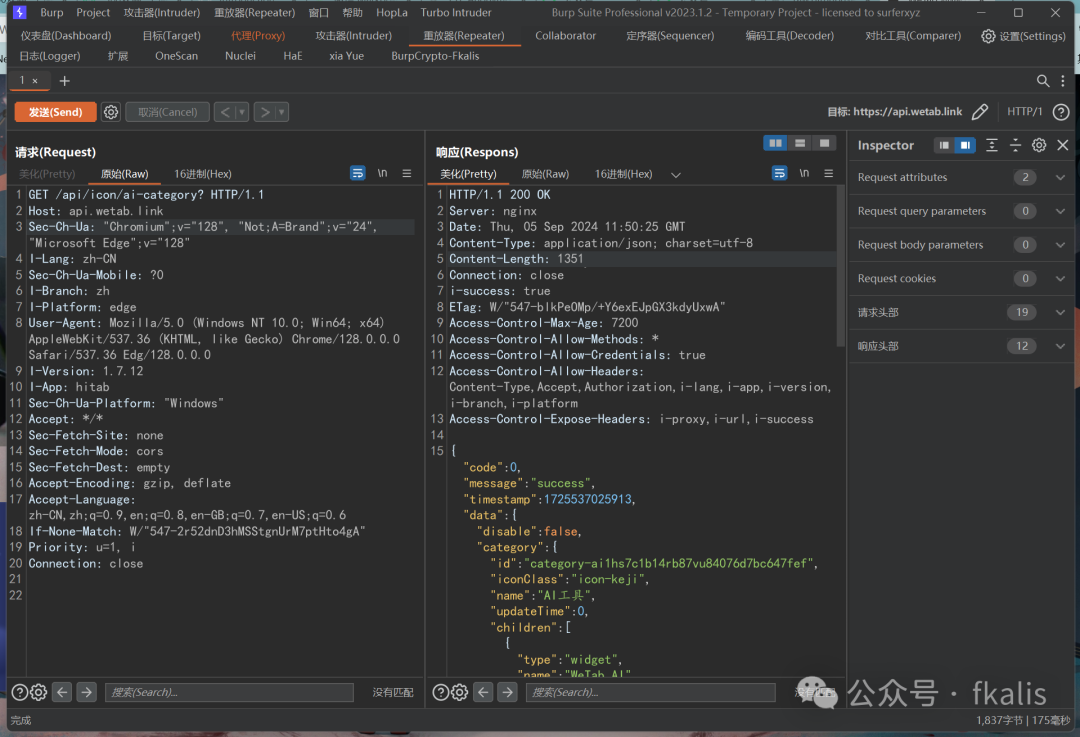Expand all Inspector sections icon
The width and height of the screenshot is (1080, 737).
(x=992, y=145)
